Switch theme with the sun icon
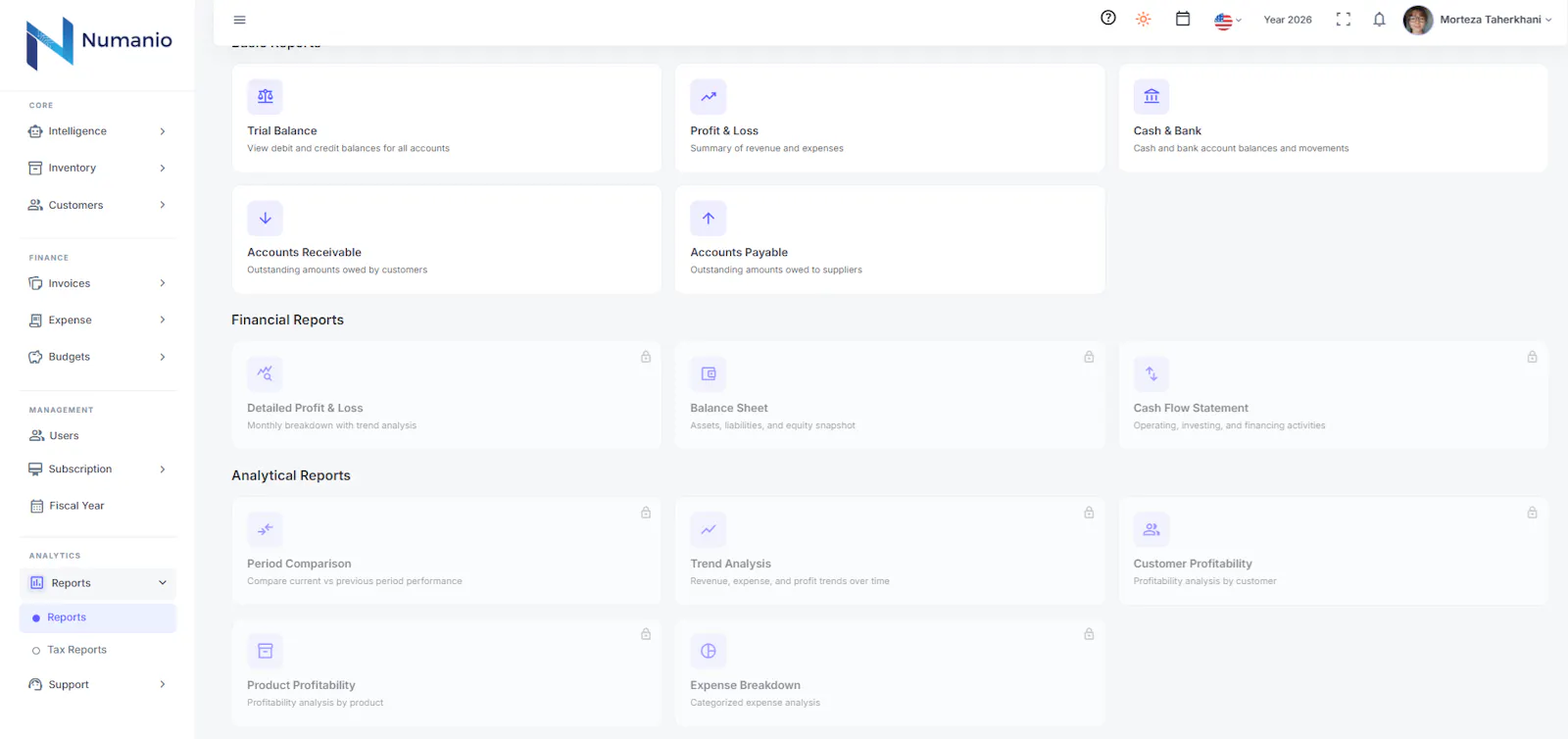Viewport: 1568px width, 739px height. (1144, 19)
